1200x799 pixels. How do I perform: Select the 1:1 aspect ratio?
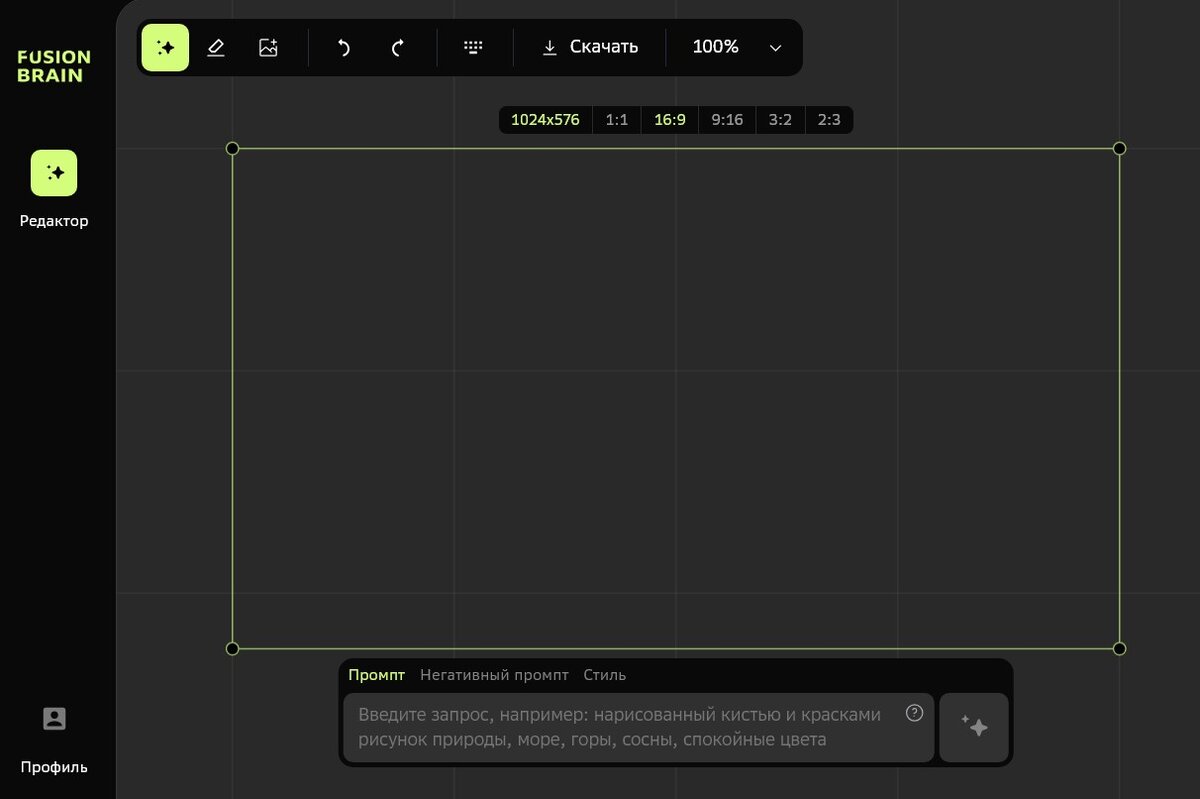[x=617, y=120]
